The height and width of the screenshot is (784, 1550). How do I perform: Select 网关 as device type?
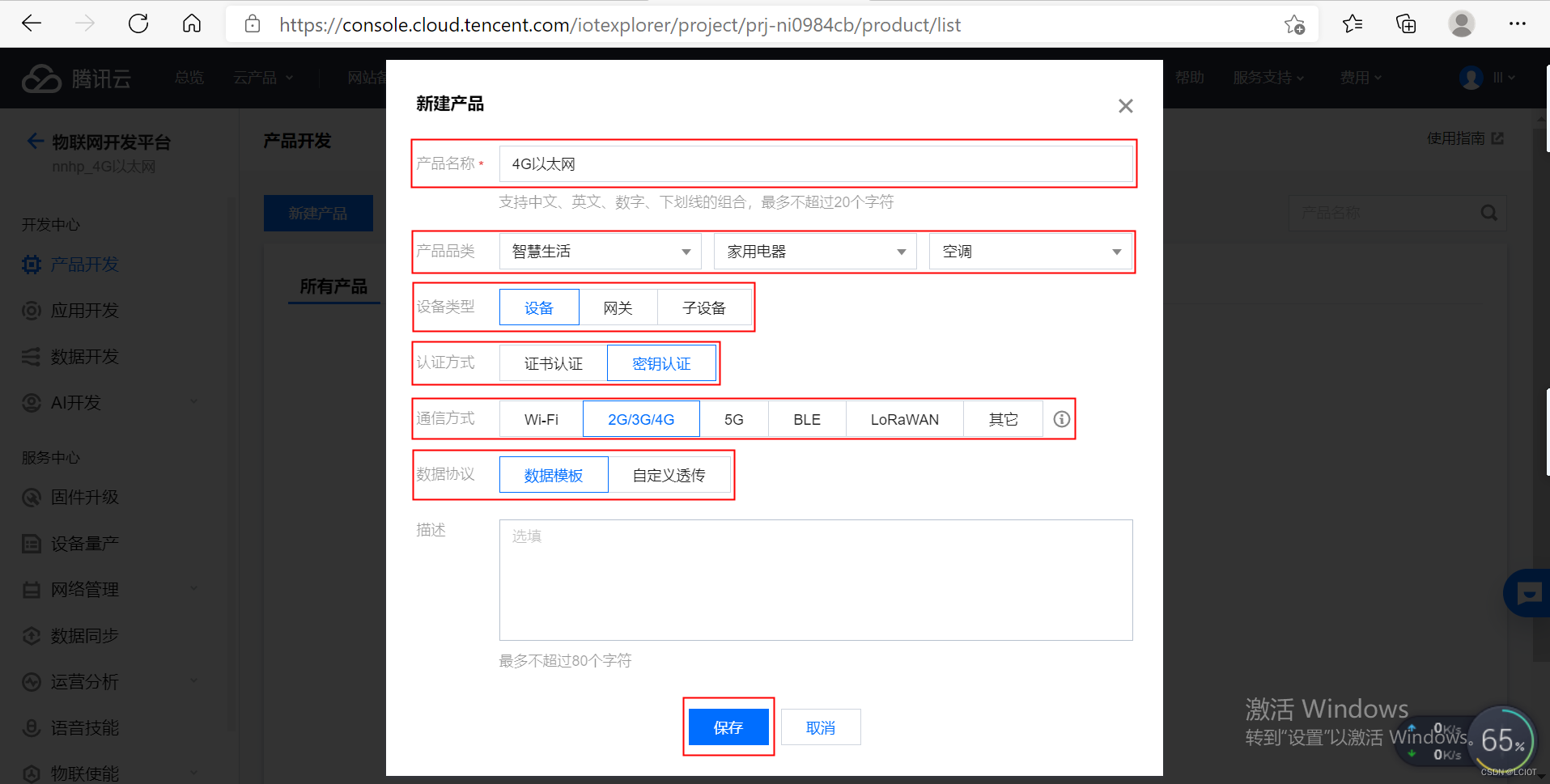pyautogui.click(x=618, y=307)
